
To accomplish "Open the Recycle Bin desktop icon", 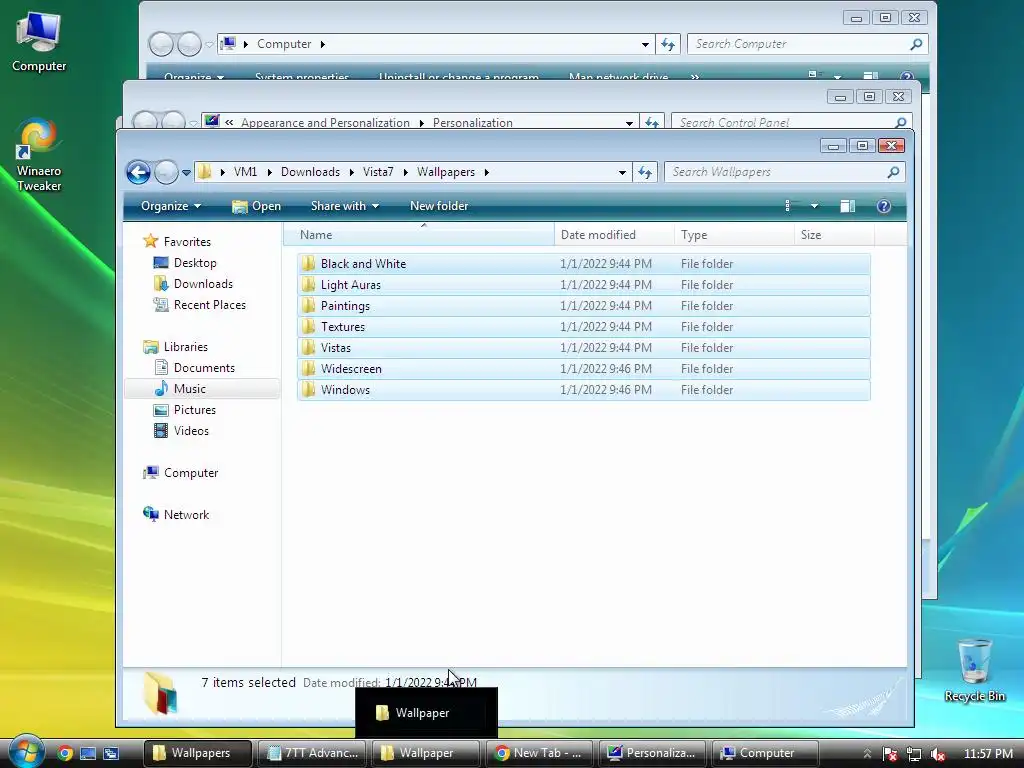I will pos(974,671).
